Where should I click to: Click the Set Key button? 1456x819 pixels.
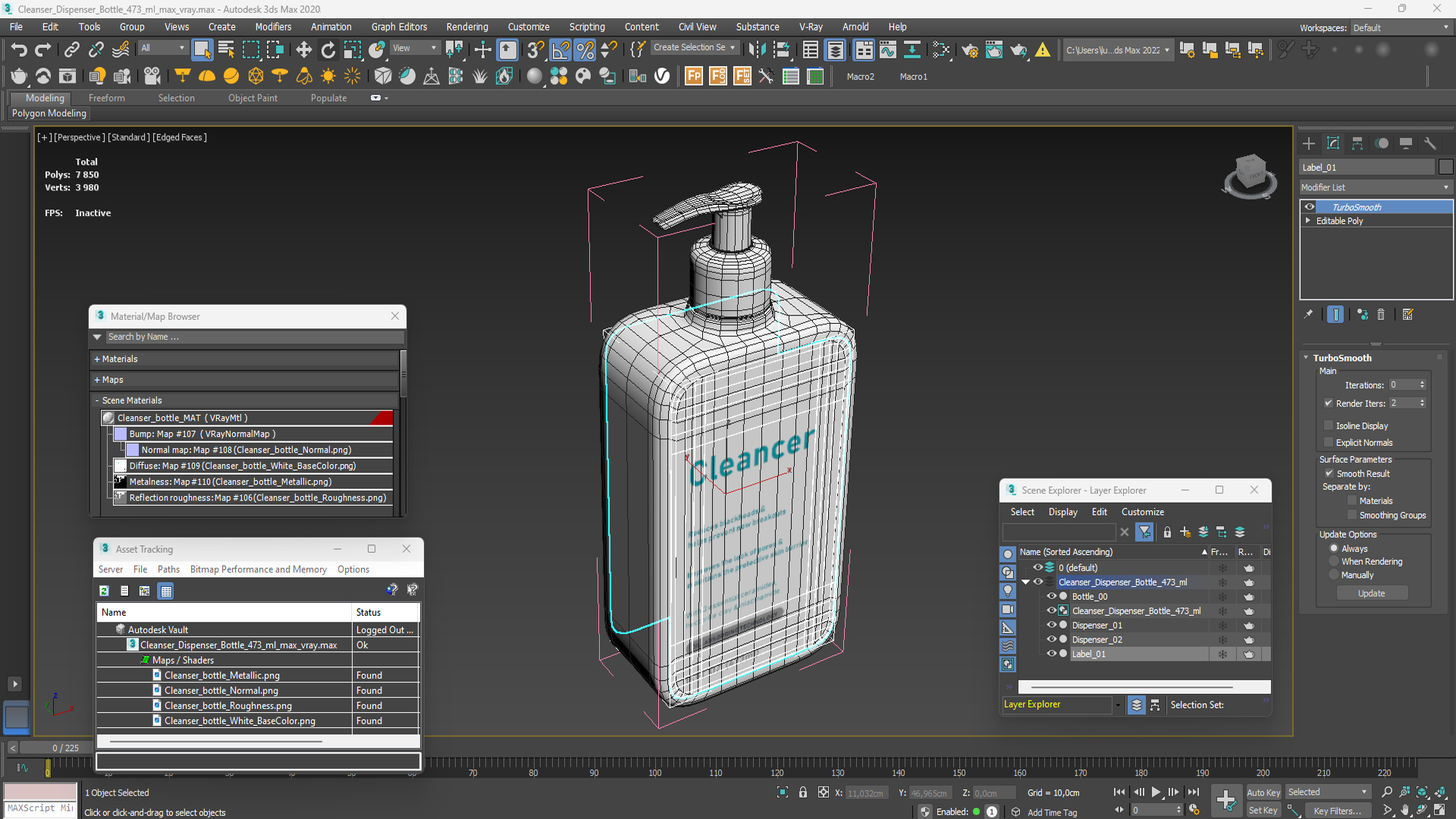tap(1263, 811)
